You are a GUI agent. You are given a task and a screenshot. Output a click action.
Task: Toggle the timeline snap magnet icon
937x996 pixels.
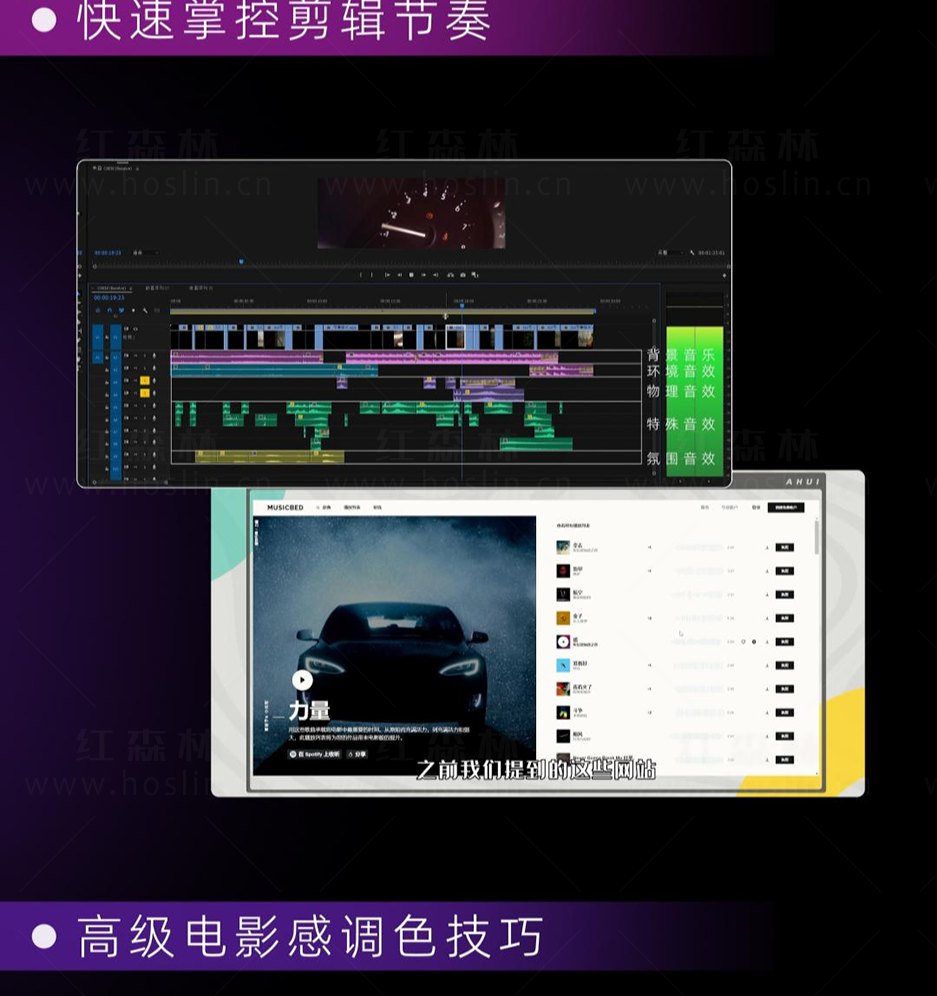tap(109, 310)
